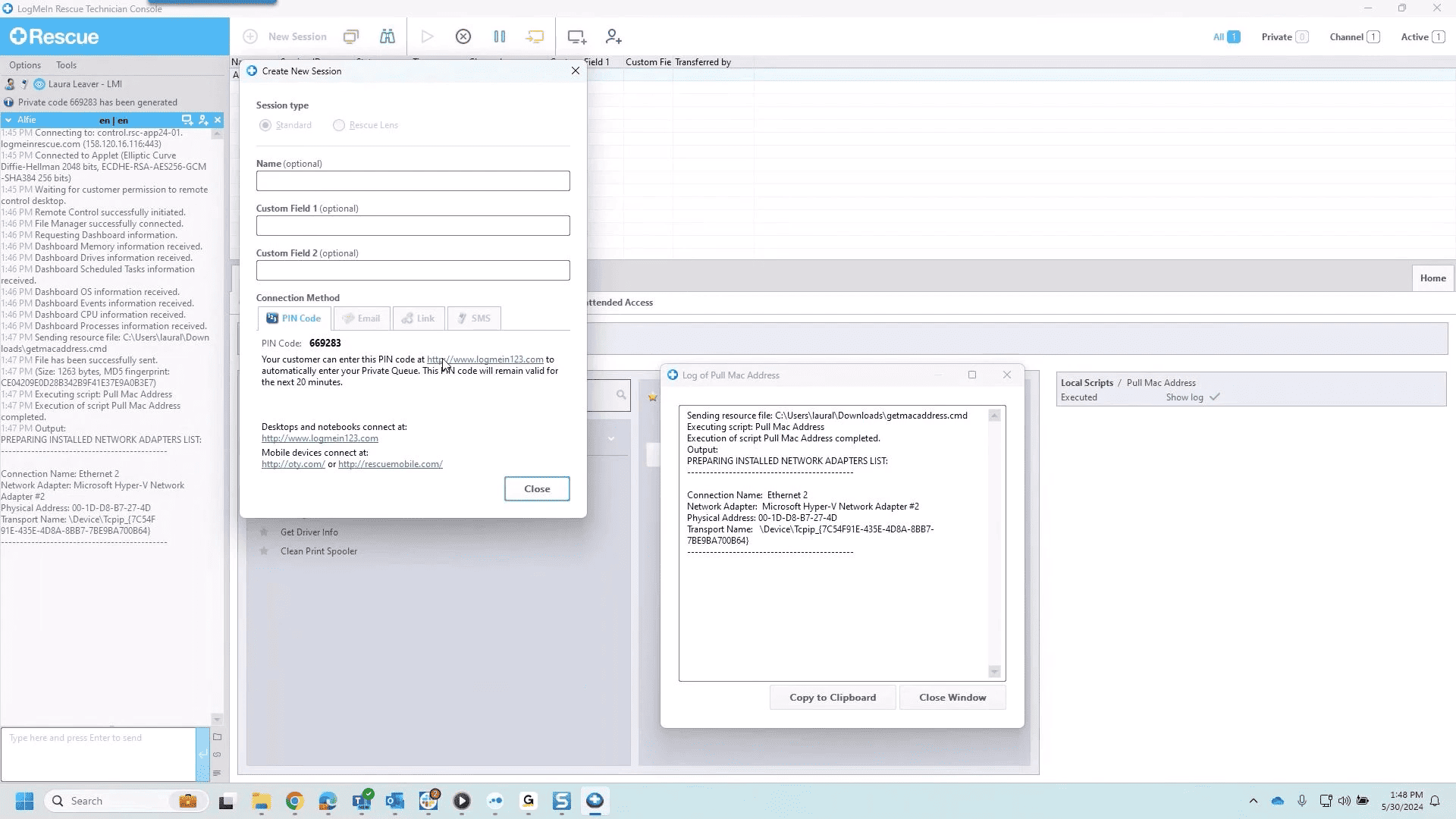Screen dimensions: 1456x819
Task: Click the end session X circle icon
Action: click(x=463, y=36)
